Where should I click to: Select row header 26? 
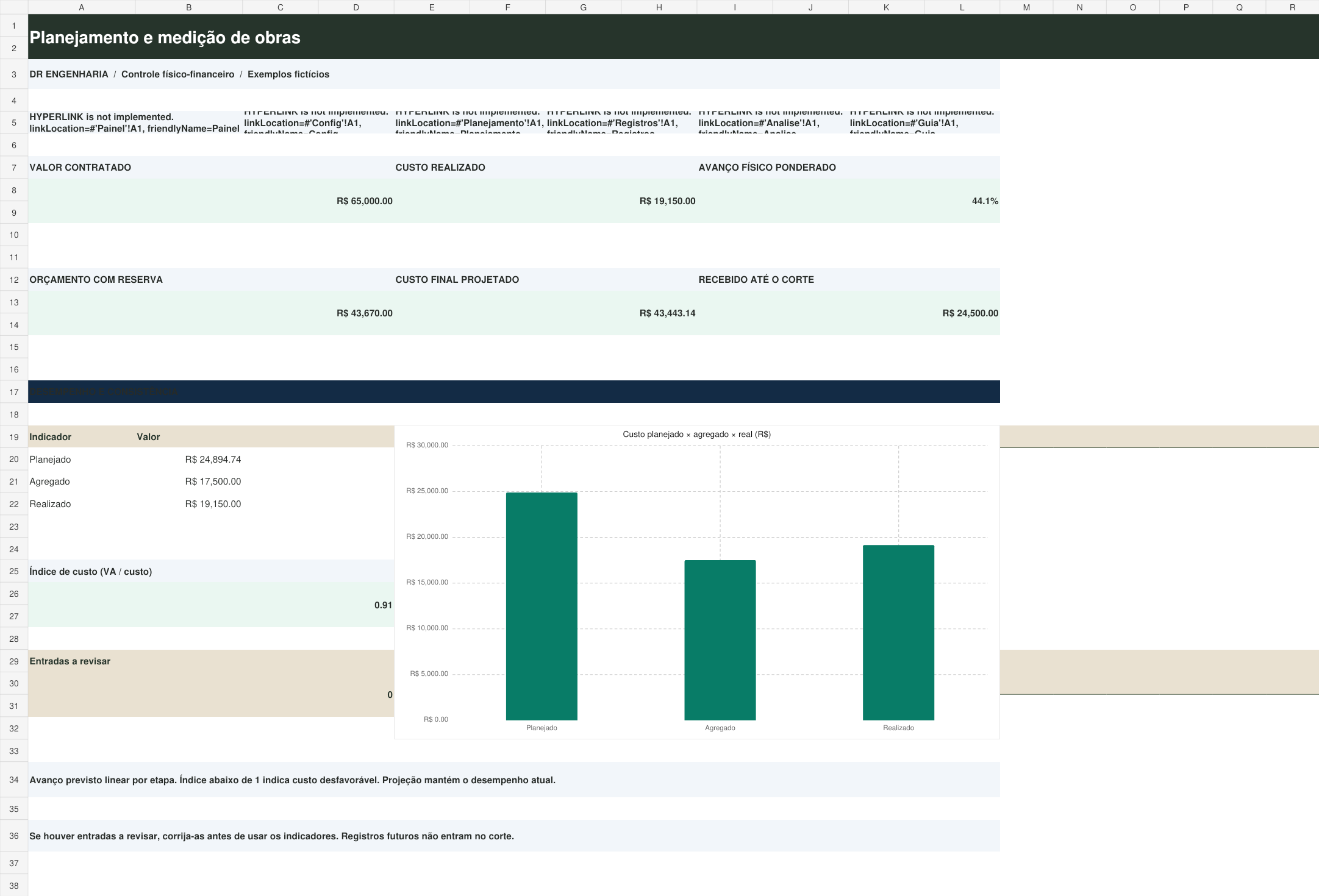14,594
